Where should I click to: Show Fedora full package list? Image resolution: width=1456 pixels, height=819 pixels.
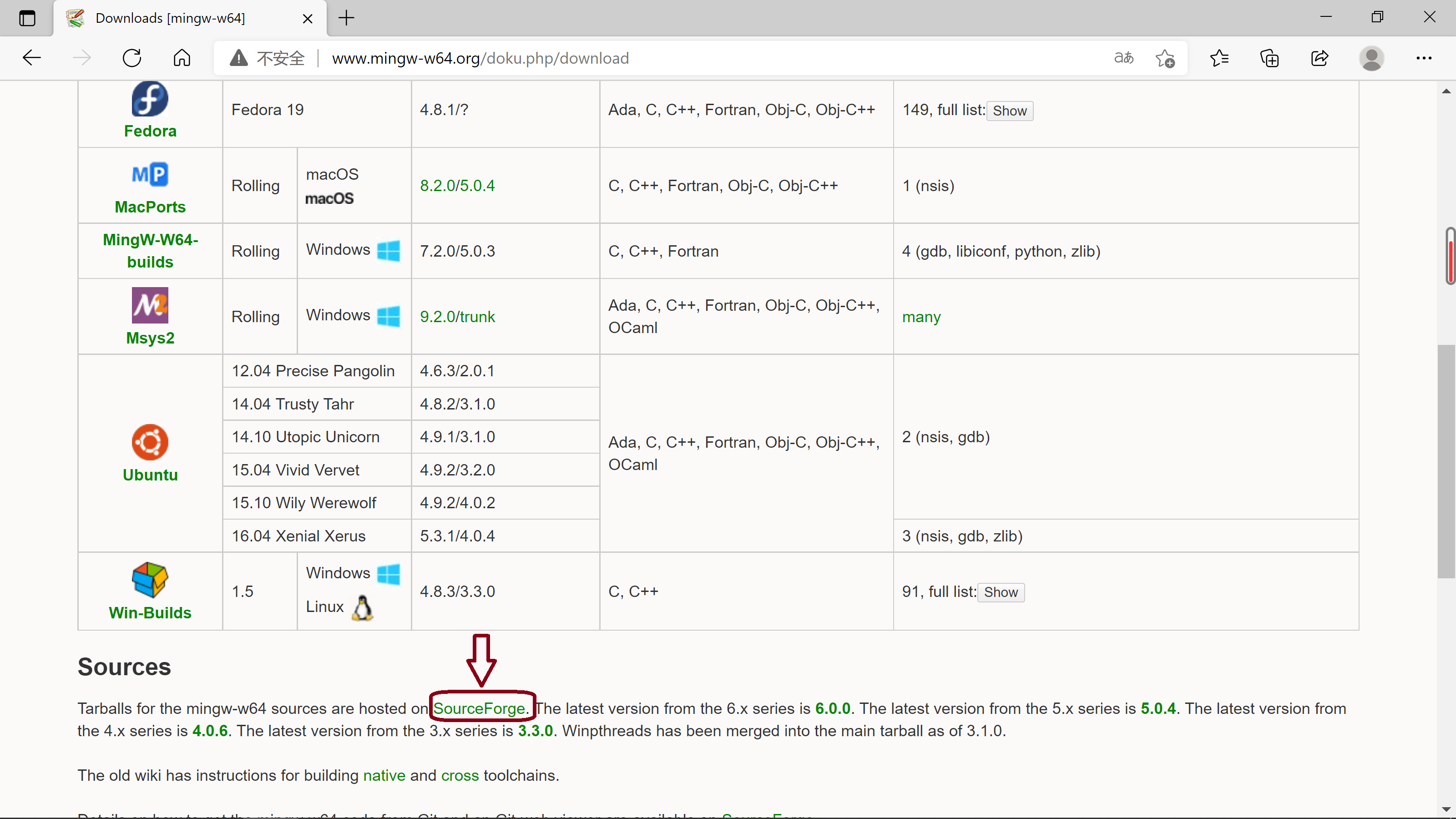click(1010, 111)
